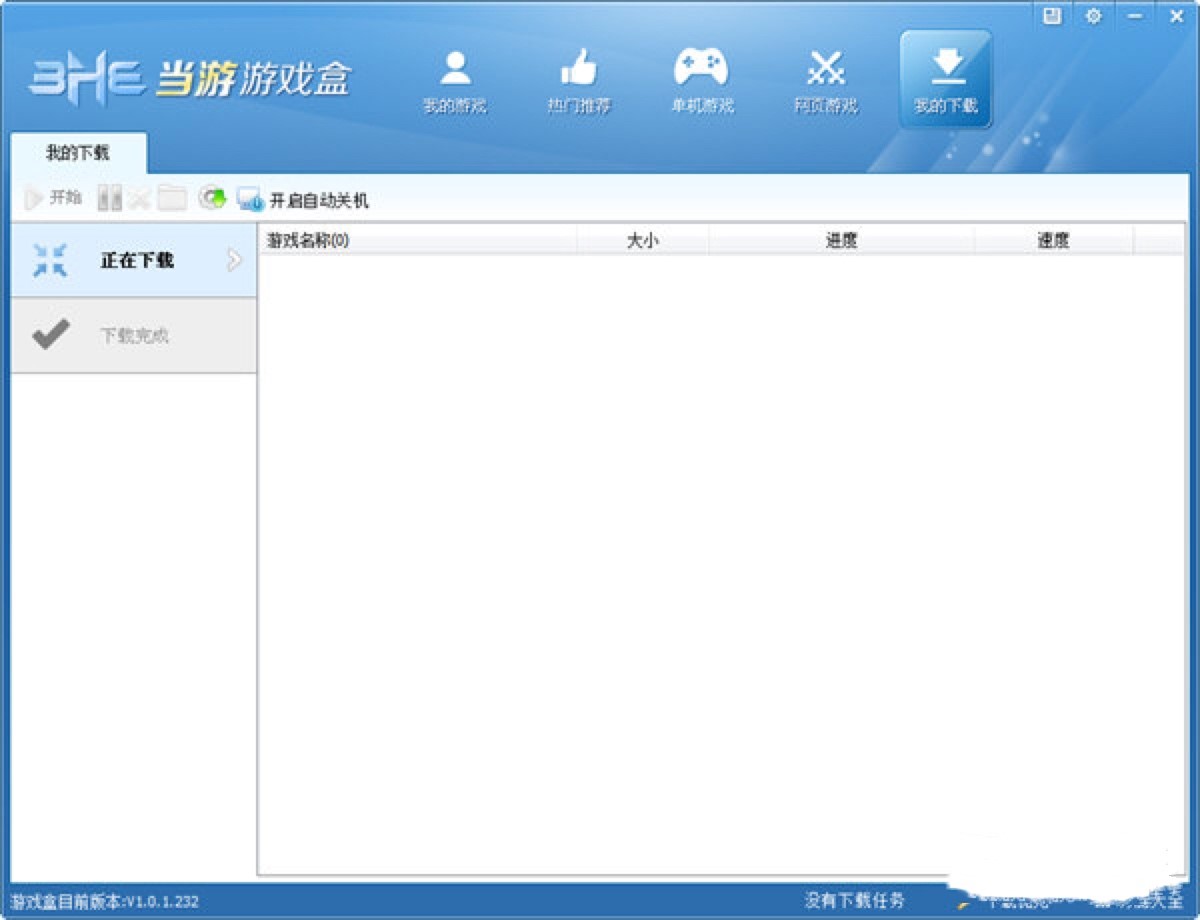Close the 当游游戏盒 window
The width and height of the screenshot is (1200, 920).
coord(1176,16)
